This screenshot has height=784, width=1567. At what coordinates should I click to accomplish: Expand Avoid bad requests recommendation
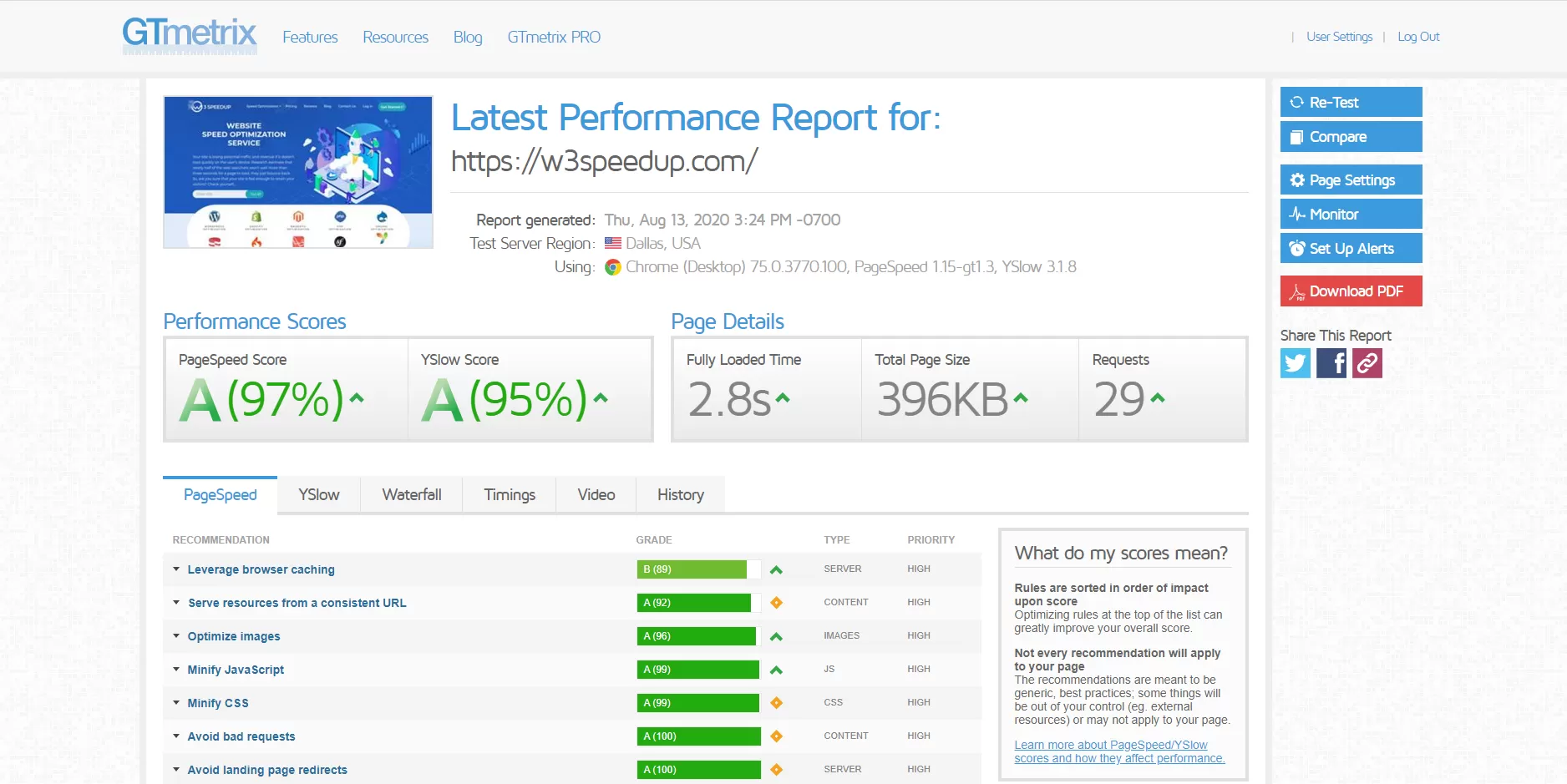[241, 736]
